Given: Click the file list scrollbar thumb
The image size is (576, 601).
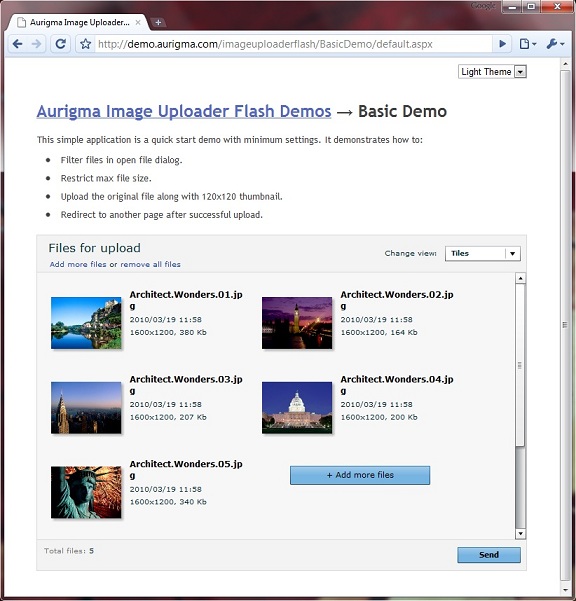Looking at the screenshot, I should (x=520, y=365).
